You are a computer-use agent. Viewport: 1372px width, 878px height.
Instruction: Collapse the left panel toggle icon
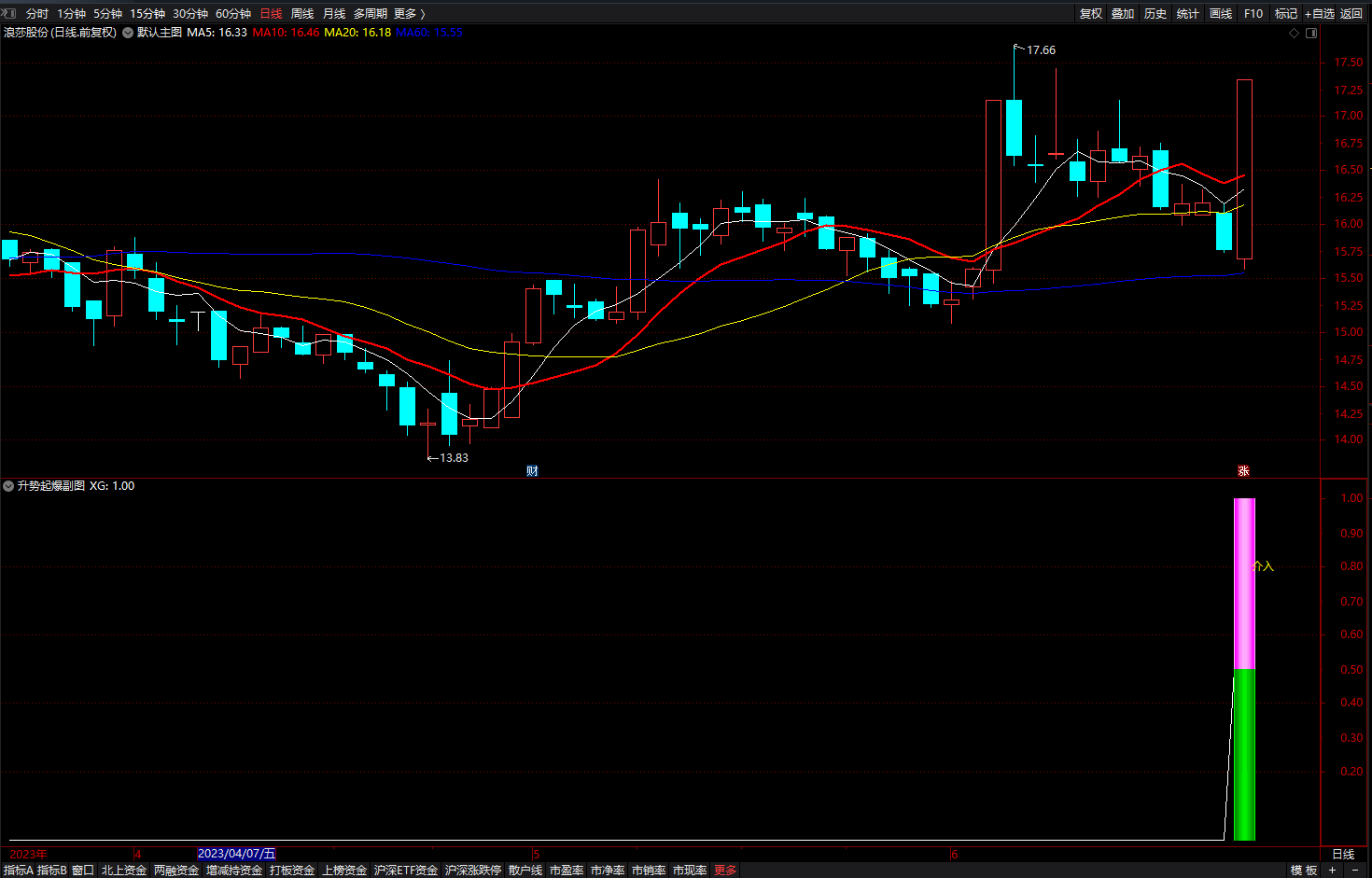[8, 13]
